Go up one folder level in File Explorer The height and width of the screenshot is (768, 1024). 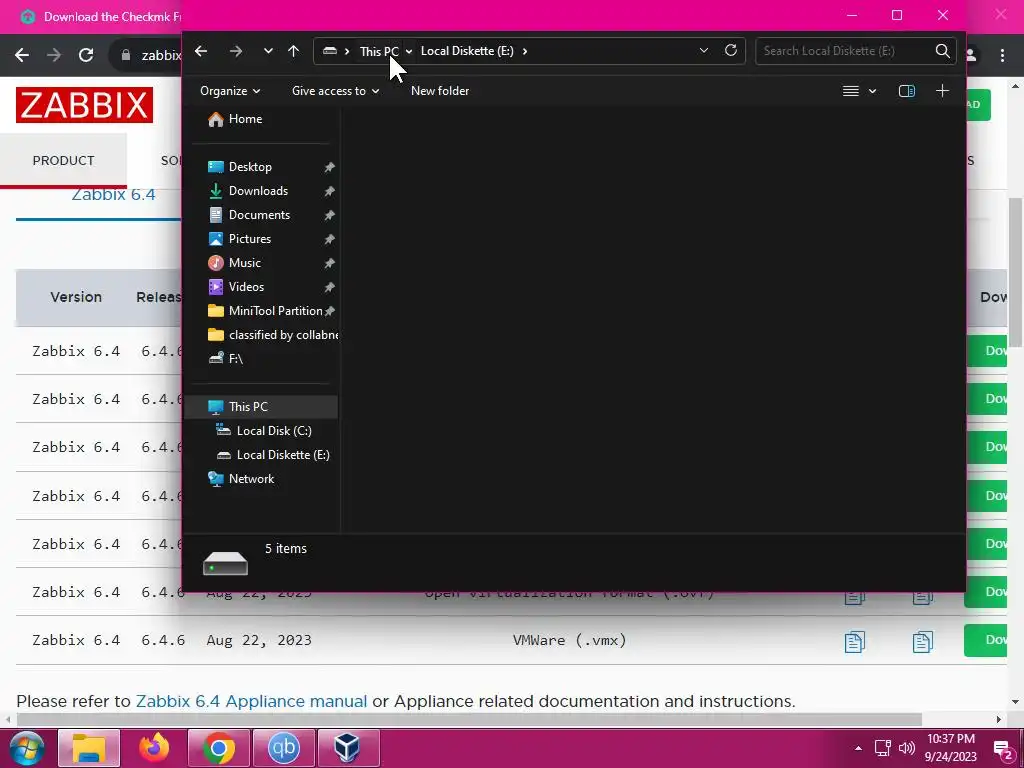point(293,51)
